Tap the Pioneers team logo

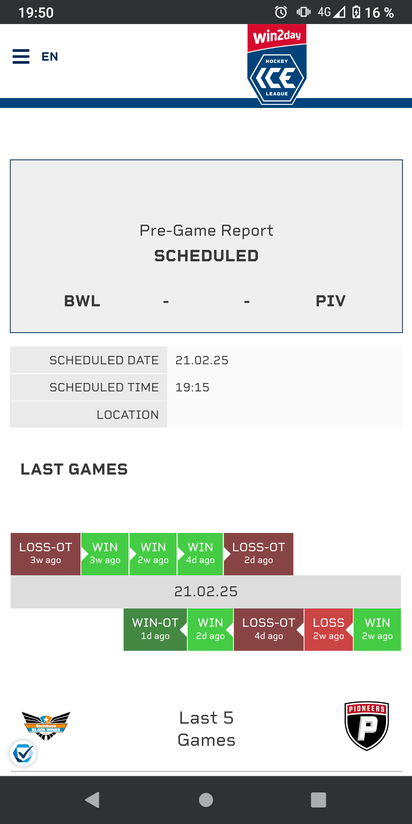click(367, 726)
